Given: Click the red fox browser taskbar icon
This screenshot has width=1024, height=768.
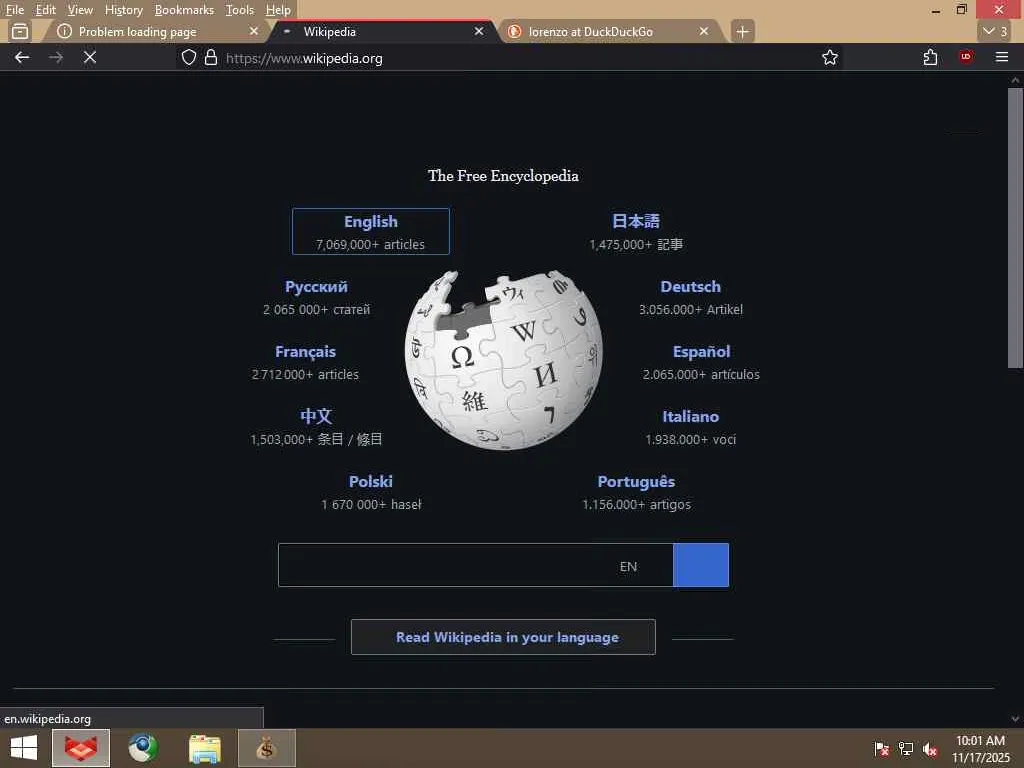Looking at the screenshot, I should (x=81, y=748).
